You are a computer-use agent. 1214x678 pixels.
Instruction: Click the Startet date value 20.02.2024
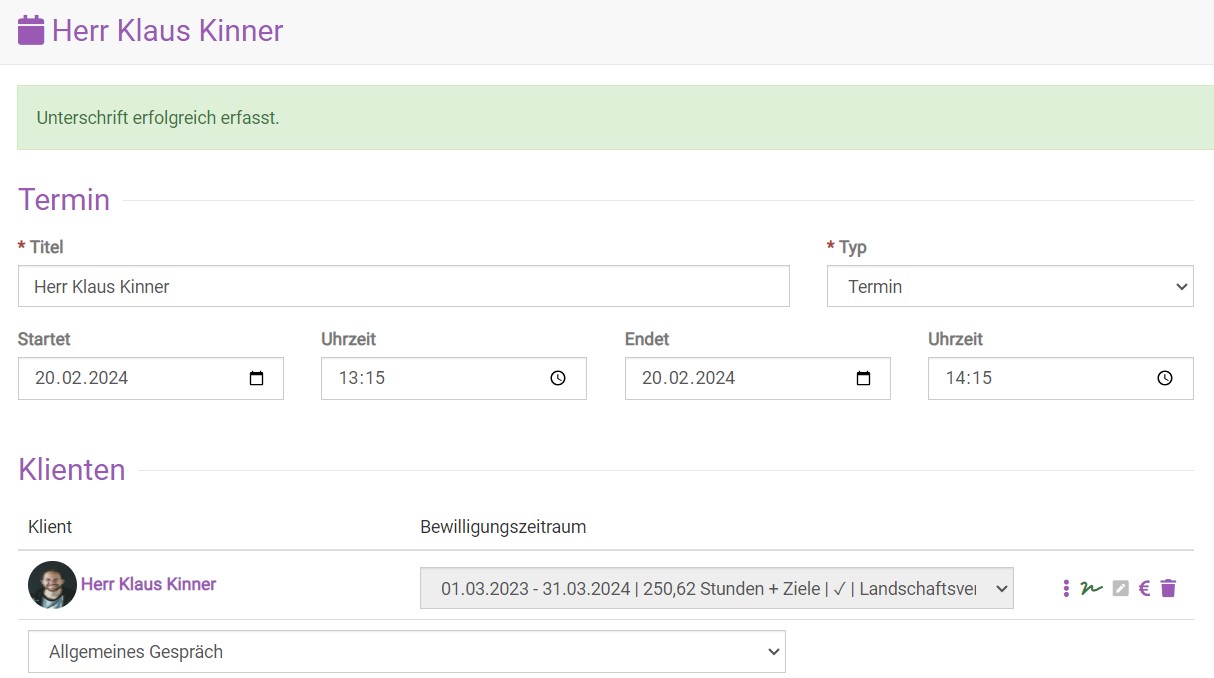pos(82,378)
